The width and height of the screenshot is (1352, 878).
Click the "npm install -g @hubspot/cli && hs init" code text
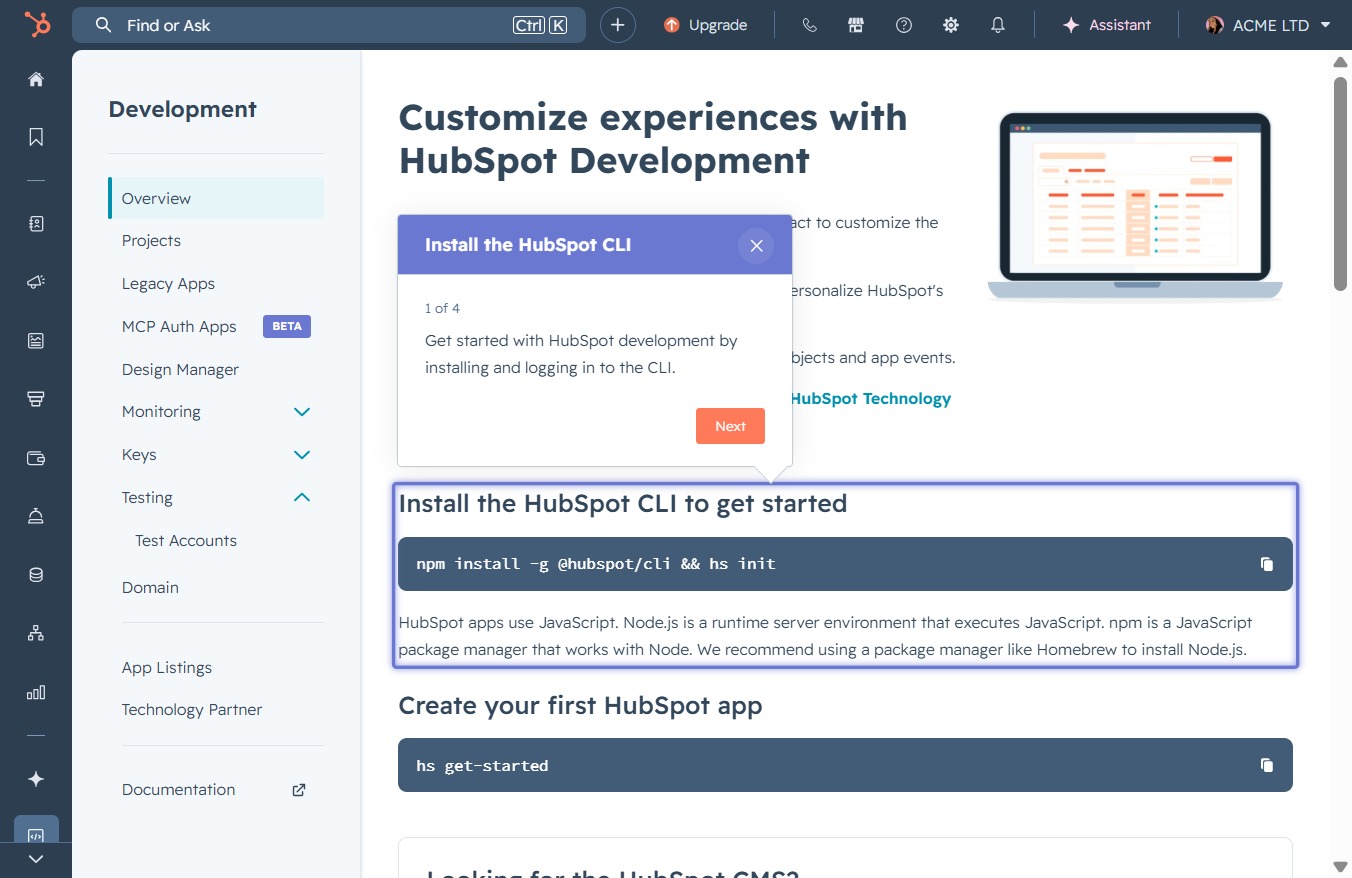[x=596, y=564]
